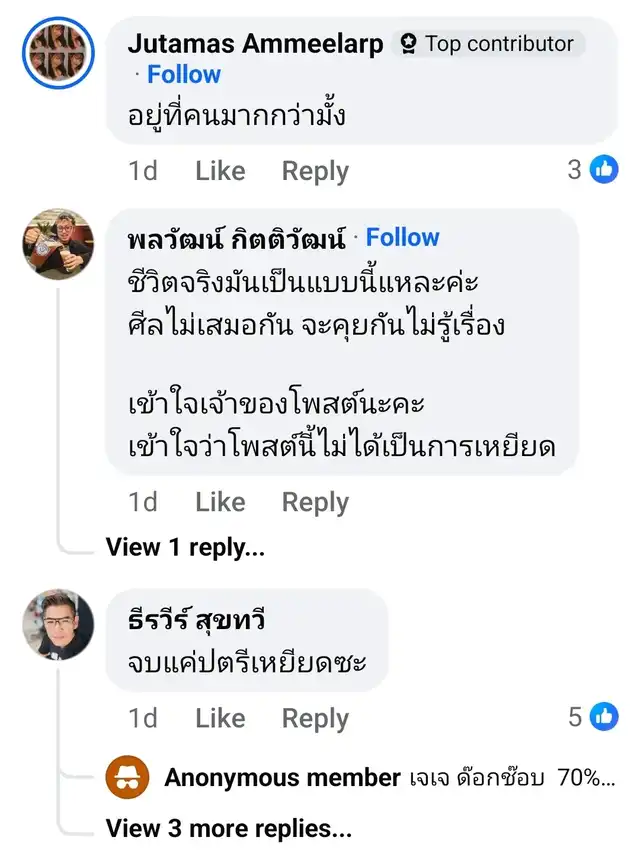Open Jutamas Ammeelarp's profile picture
The width and height of the screenshot is (640, 853).
pos(58,53)
